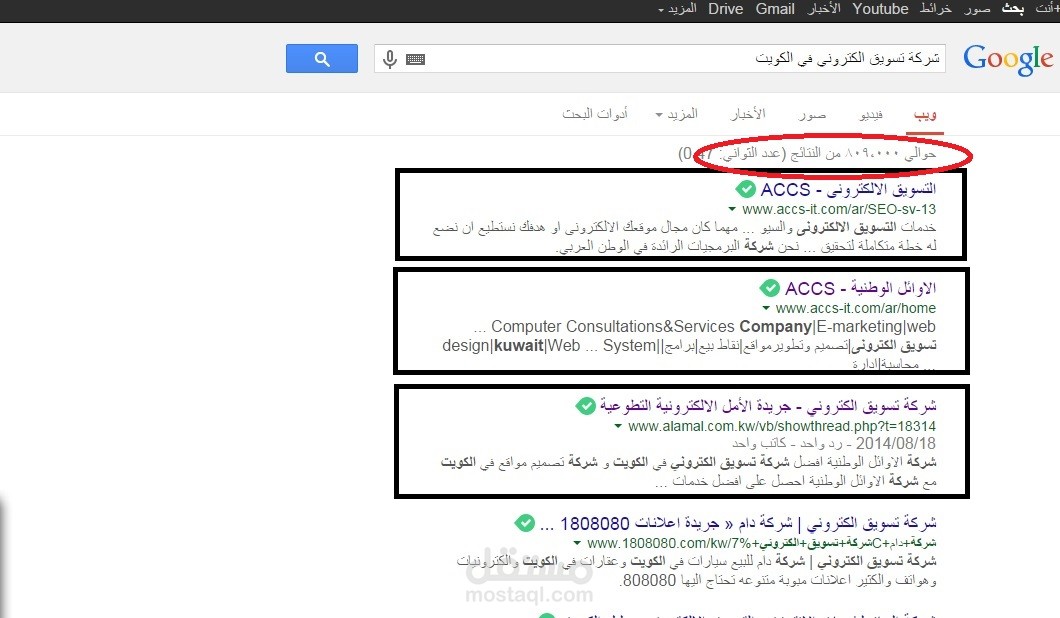This screenshot has width=1060, height=618.
Task: Expand arrow next to www.accs-it.com/ar/home
Action: pos(766,308)
